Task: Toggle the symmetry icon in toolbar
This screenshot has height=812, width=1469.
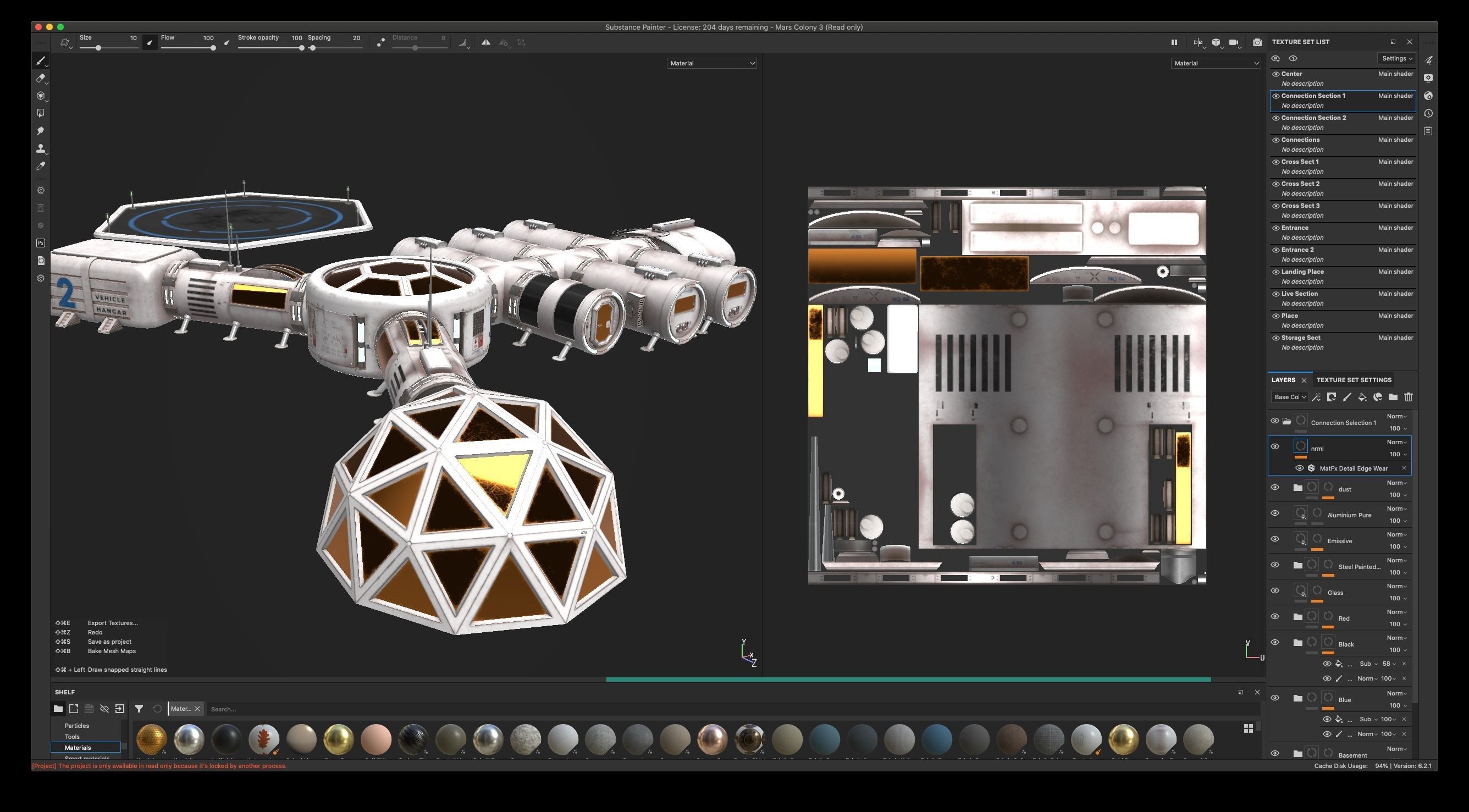Action: tap(486, 42)
